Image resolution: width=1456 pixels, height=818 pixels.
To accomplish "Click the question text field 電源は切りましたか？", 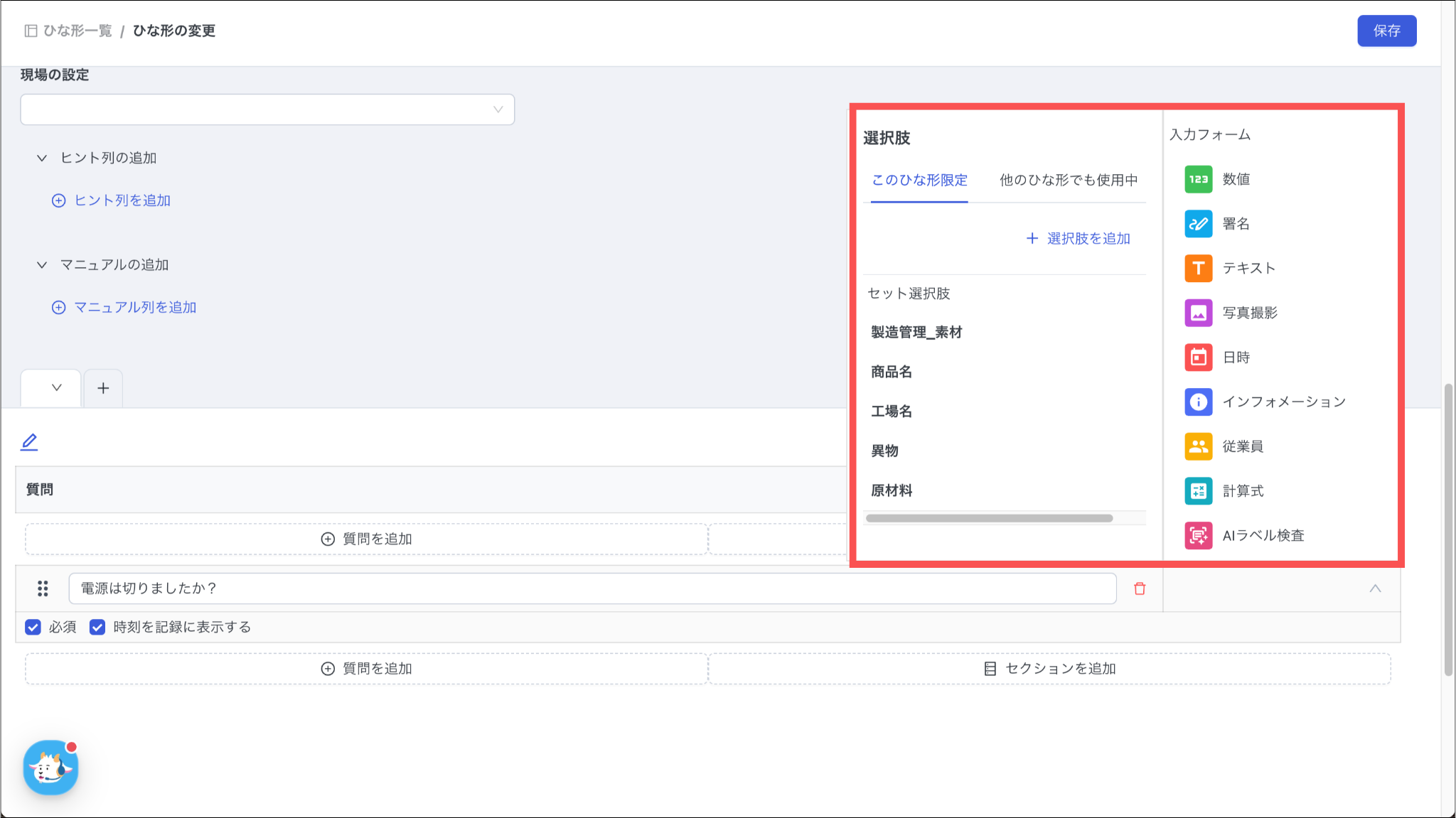I will point(591,588).
